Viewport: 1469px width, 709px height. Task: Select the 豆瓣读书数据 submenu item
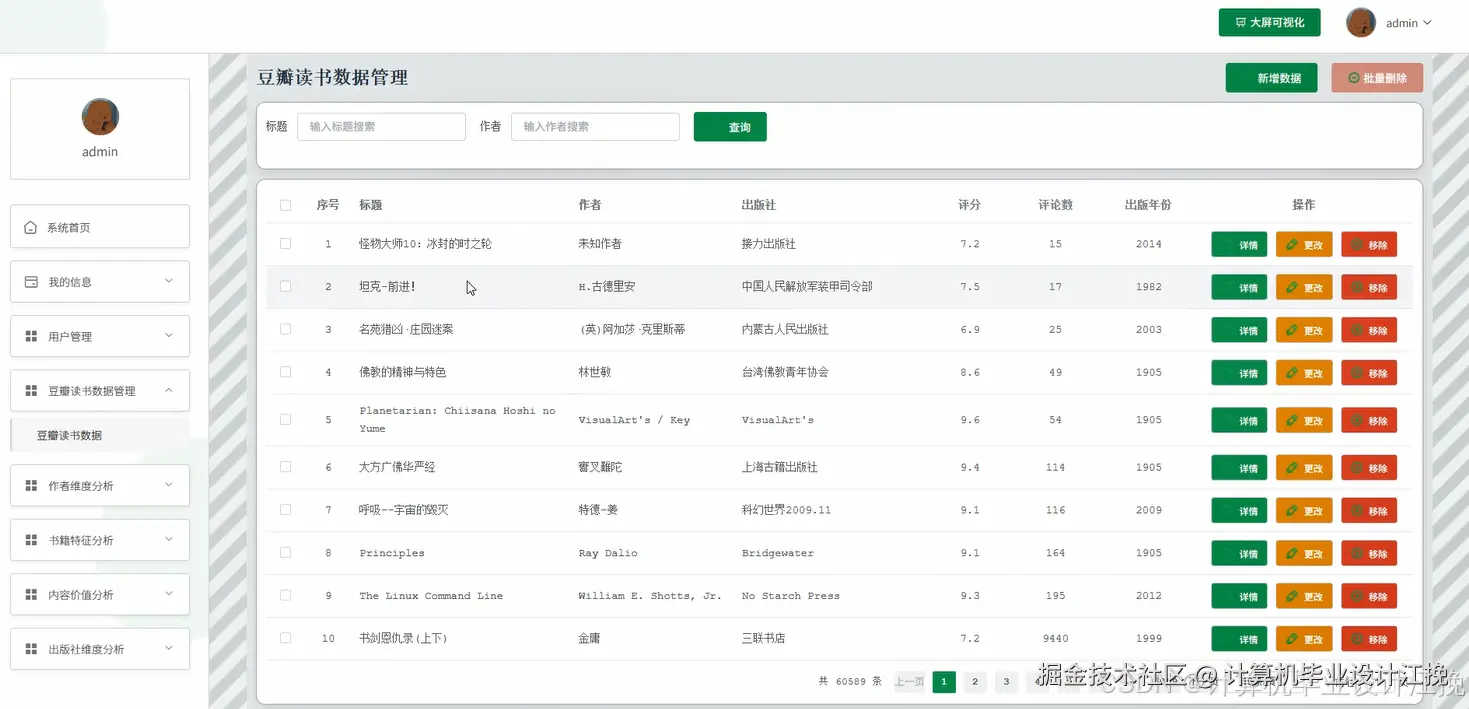click(x=100, y=436)
